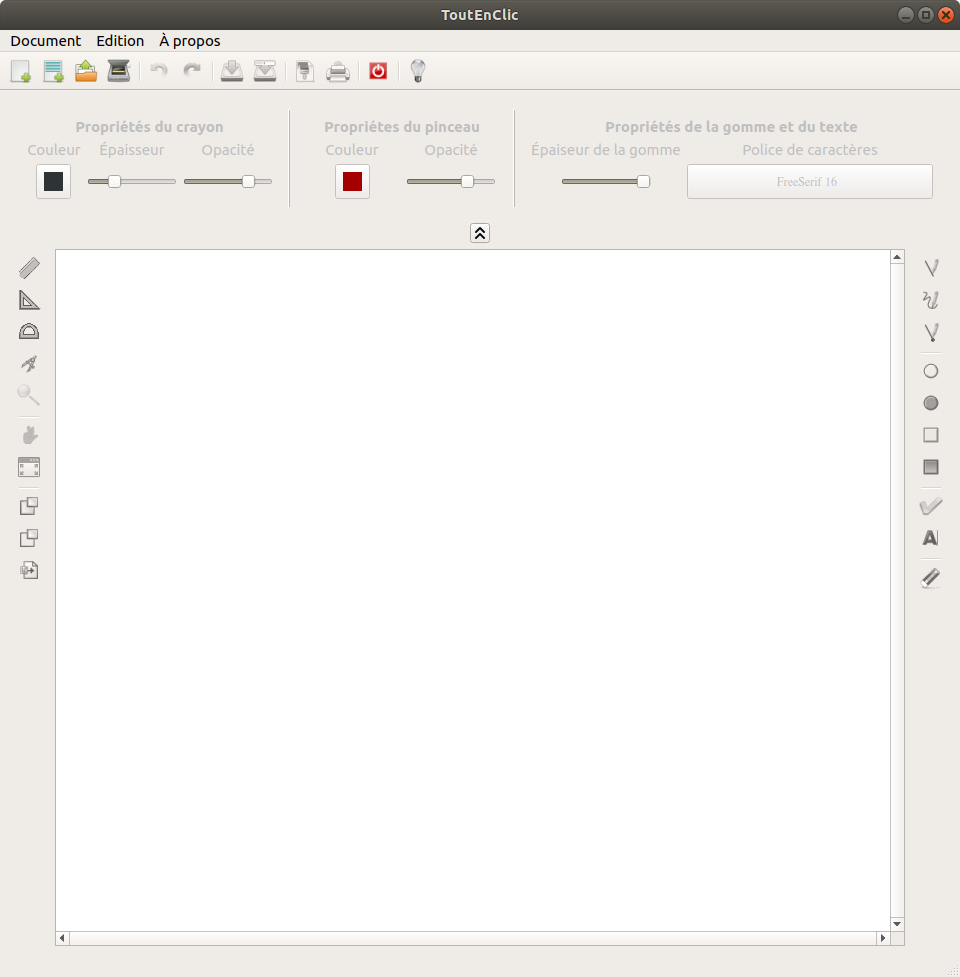Open the À propos menu
The width and height of the screenshot is (960, 977).
pos(190,41)
